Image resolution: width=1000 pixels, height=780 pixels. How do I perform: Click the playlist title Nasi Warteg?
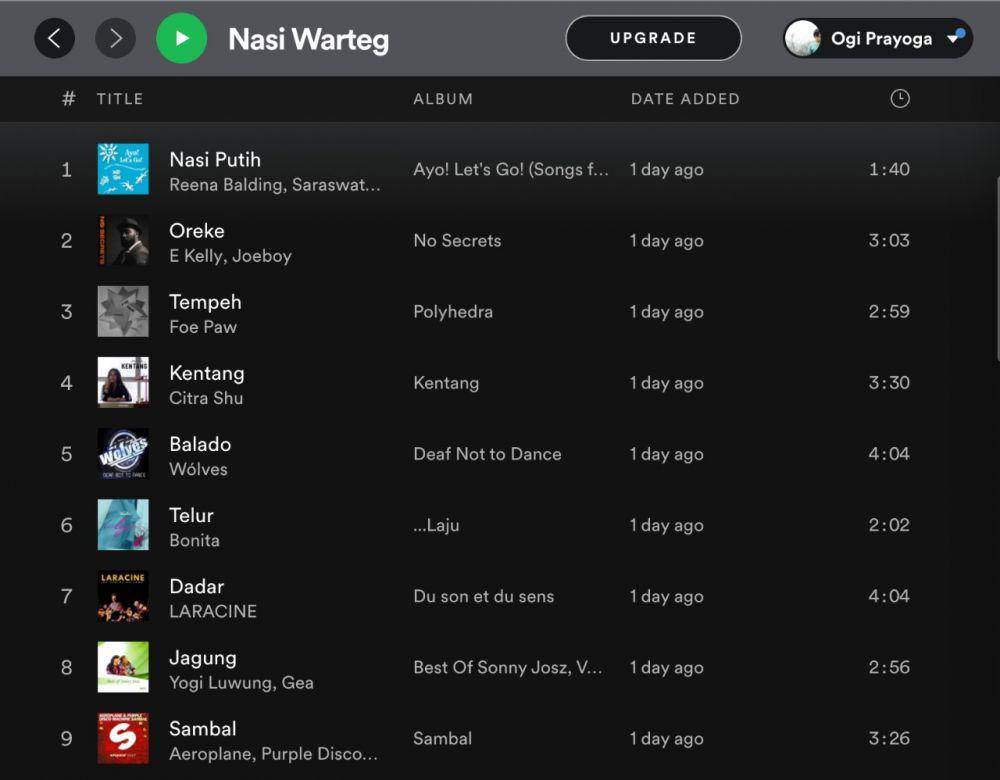point(309,40)
